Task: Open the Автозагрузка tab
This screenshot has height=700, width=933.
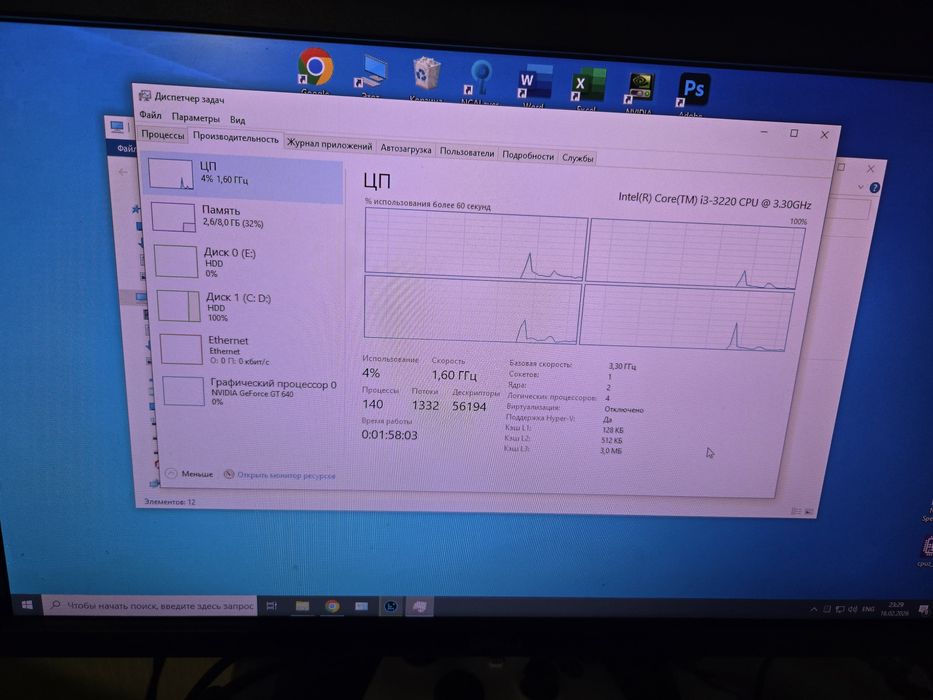Action: coord(406,149)
